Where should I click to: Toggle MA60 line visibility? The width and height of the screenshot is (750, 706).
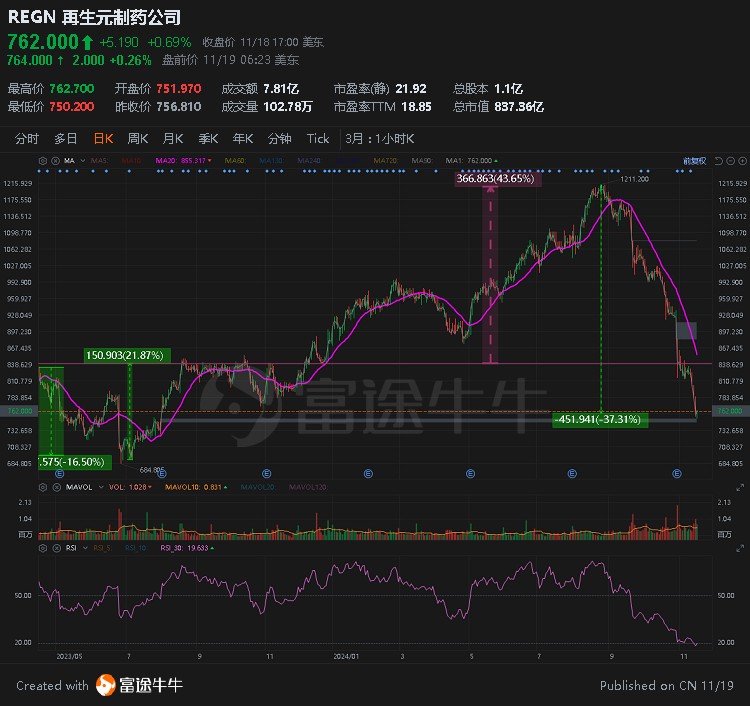coord(234,161)
